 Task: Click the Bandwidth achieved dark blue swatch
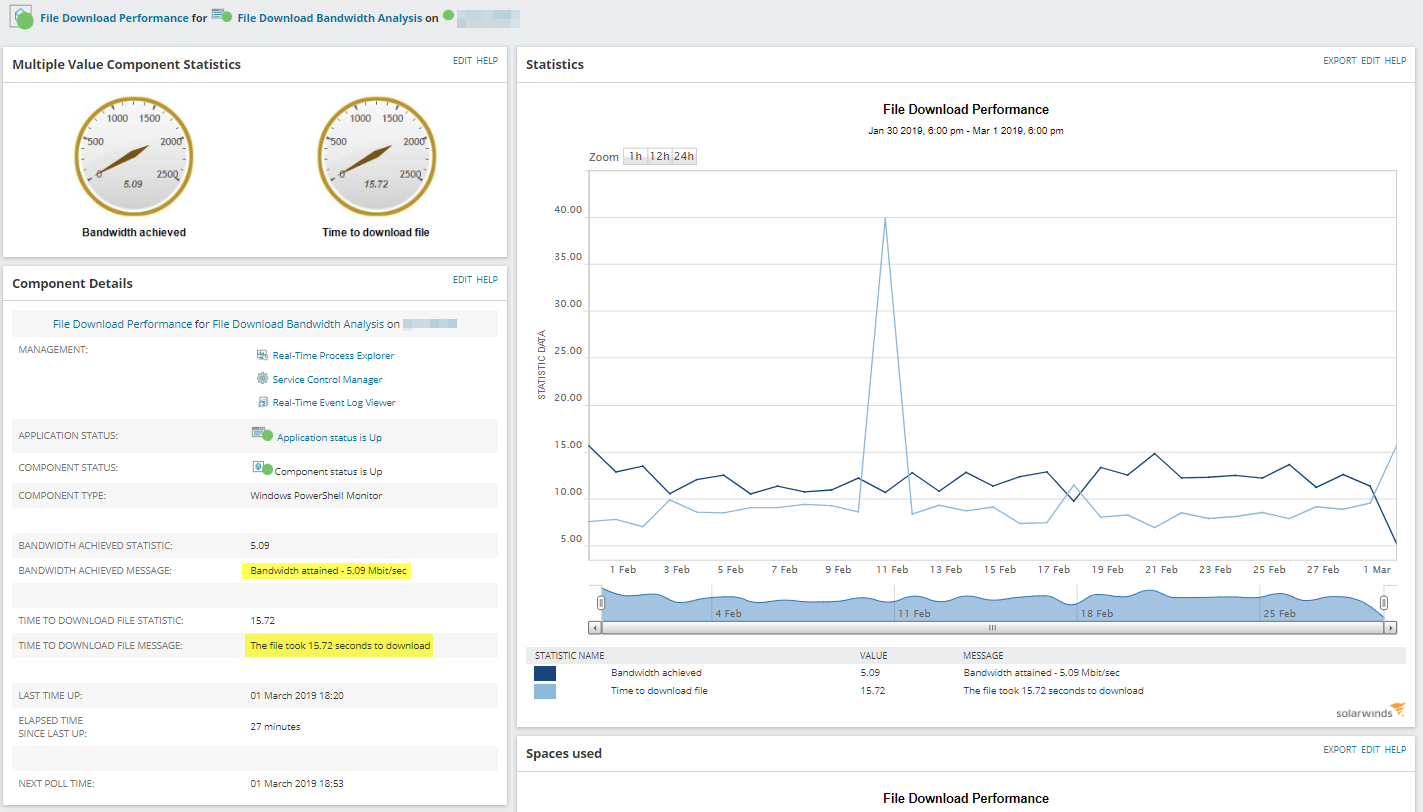point(545,673)
